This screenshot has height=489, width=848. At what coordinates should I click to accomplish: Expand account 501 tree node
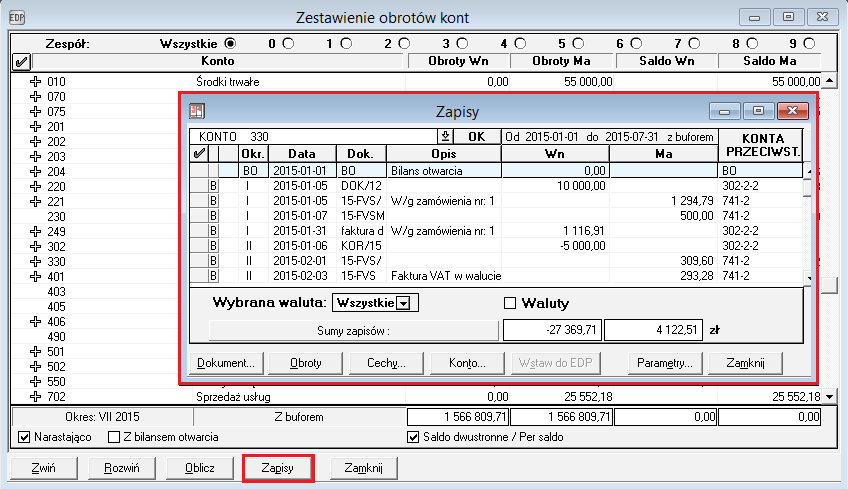(x=36, y=352)
